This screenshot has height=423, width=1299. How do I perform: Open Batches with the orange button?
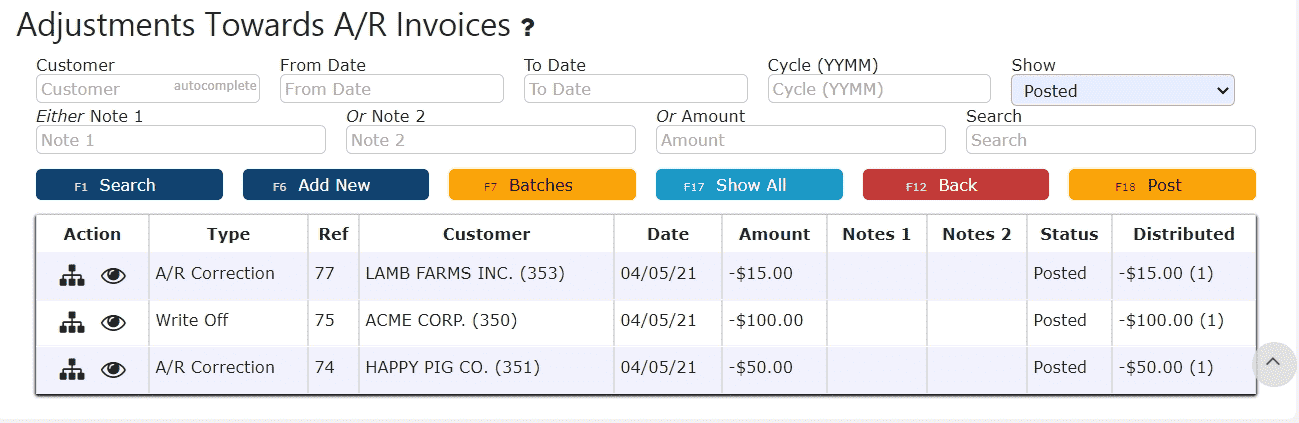point(542,185)
